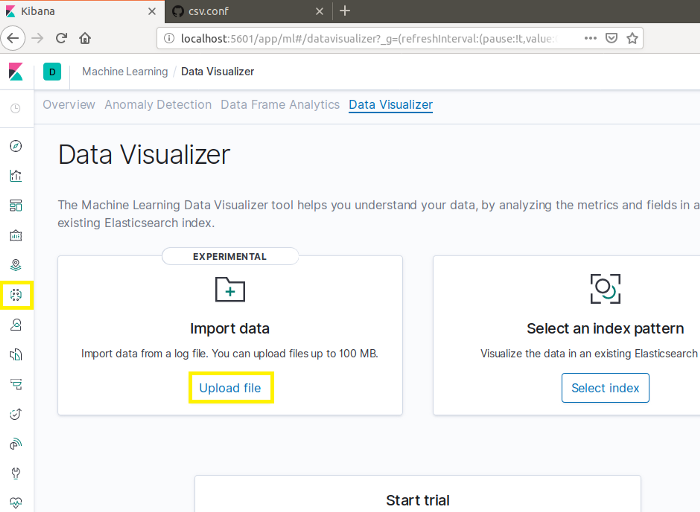Open Recently viewed clock icon
Screen dimensions: 700x512
16,108
